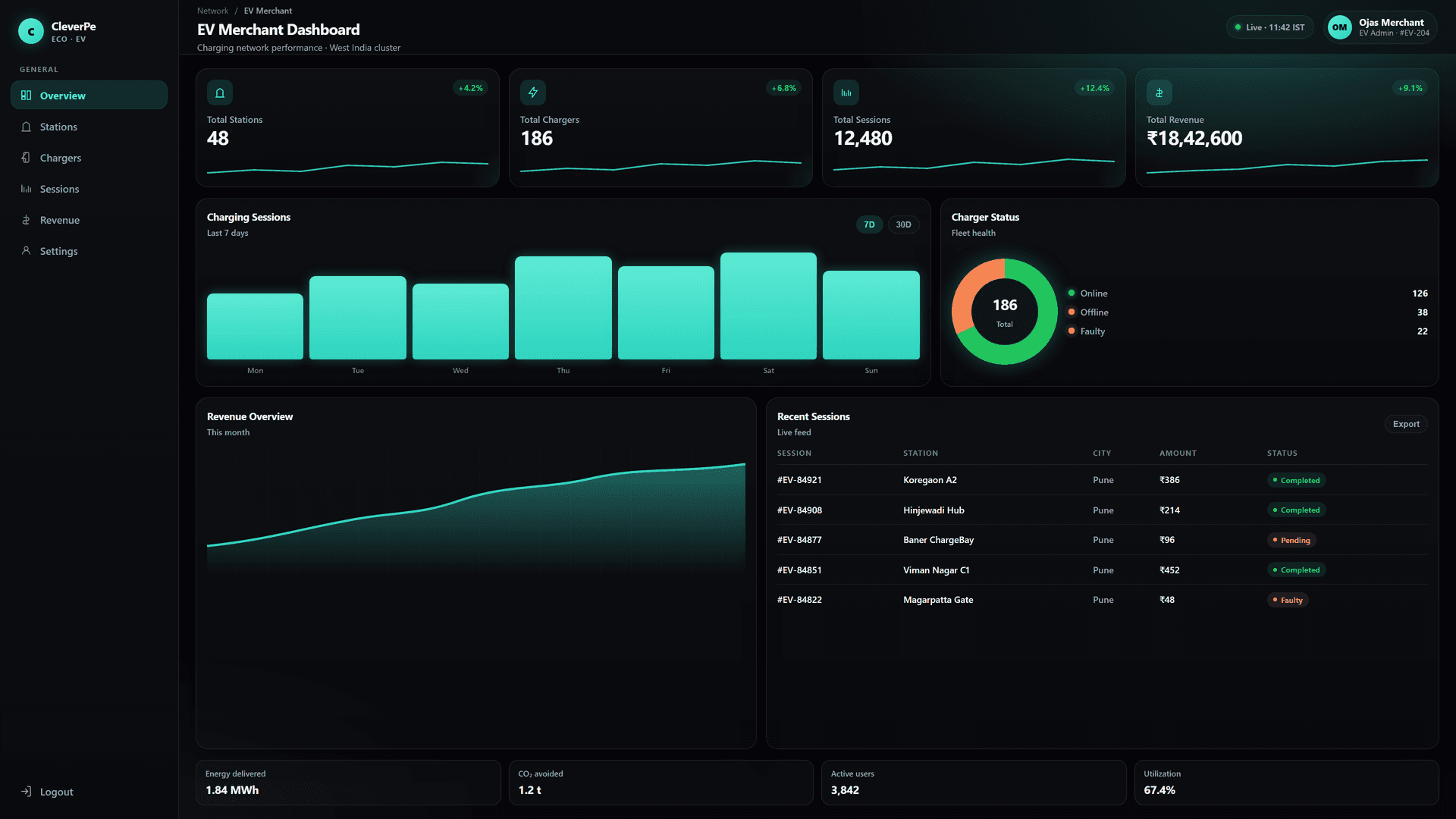Click the Revenue rupee icon in sidebar
Viewport: 1456px width, 819px height.
tap(26, 220)
